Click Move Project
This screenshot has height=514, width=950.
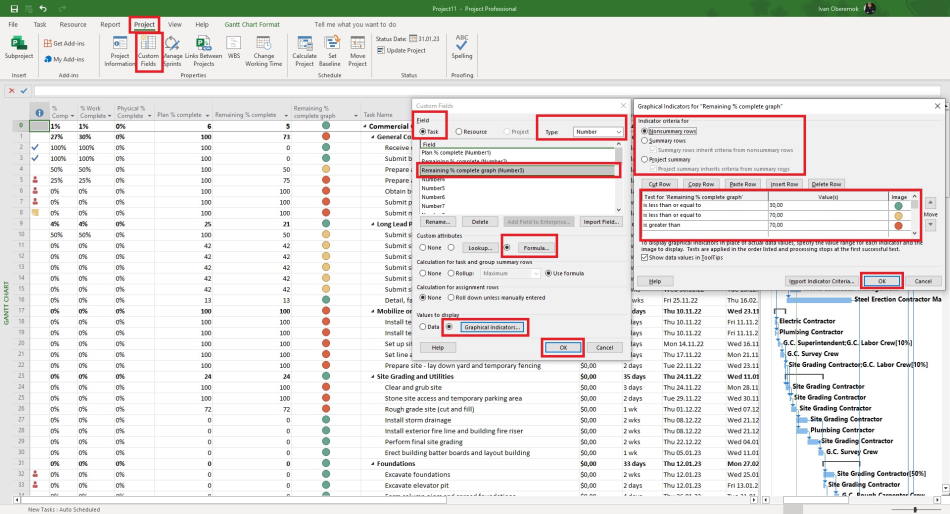pyautogui.click(x=357, y=51)
